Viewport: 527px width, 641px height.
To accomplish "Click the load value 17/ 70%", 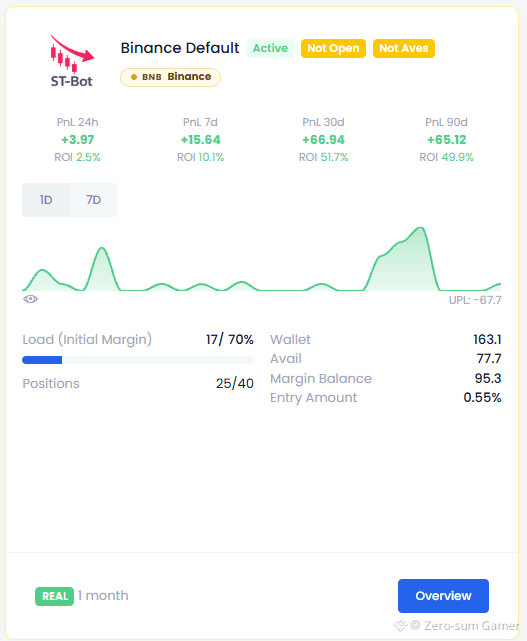I will 229,340.
